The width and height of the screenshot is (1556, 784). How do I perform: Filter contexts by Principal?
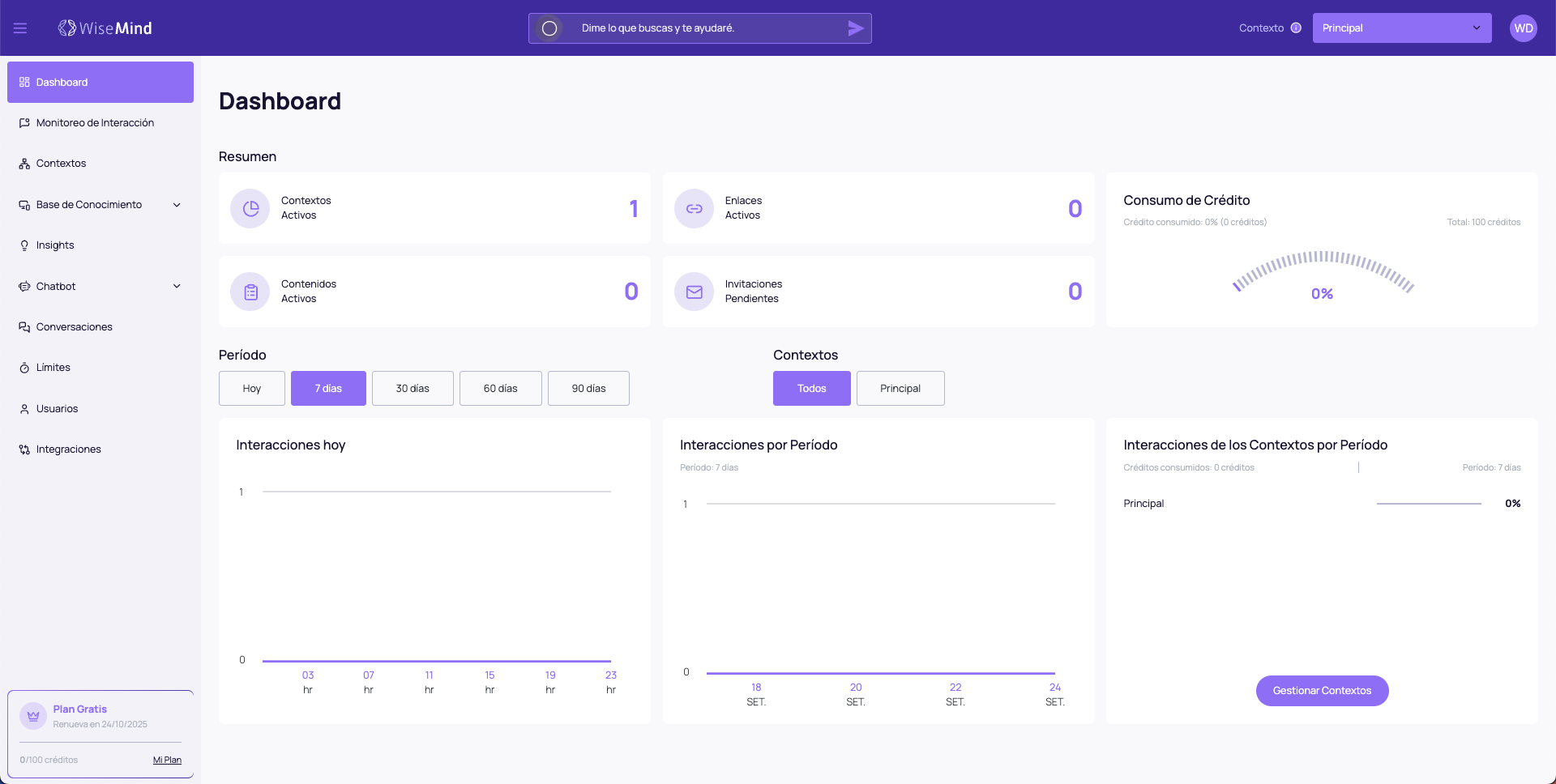tap(900, 389)
